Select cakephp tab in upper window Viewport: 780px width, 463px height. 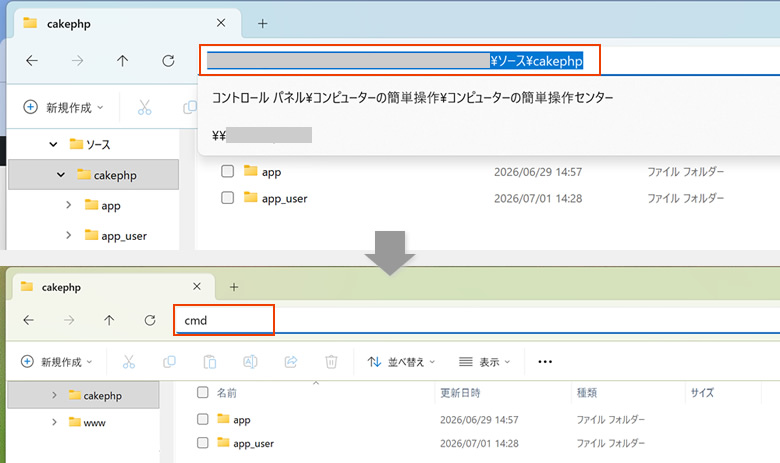(x=127, y=23)
